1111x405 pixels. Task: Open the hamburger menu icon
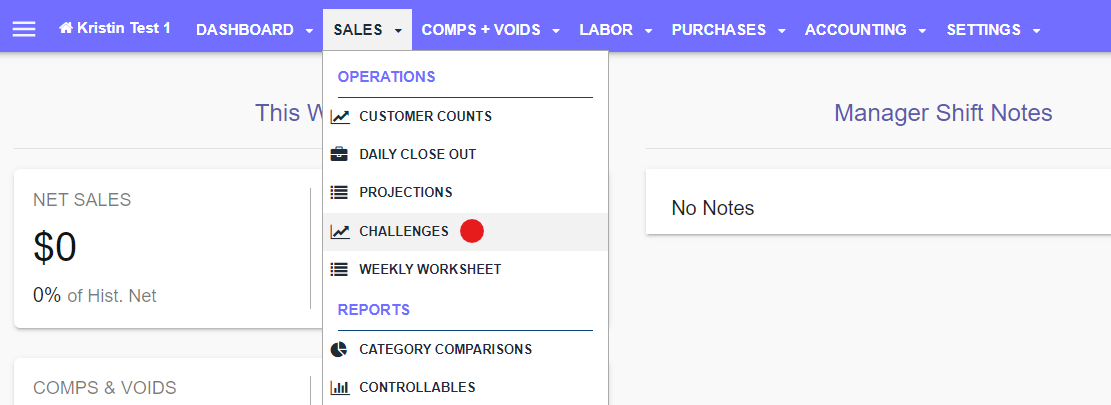(x=24, y=29)
